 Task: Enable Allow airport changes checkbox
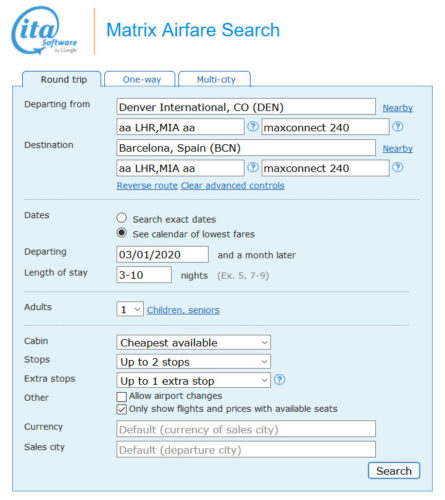(x=122, y=397)
